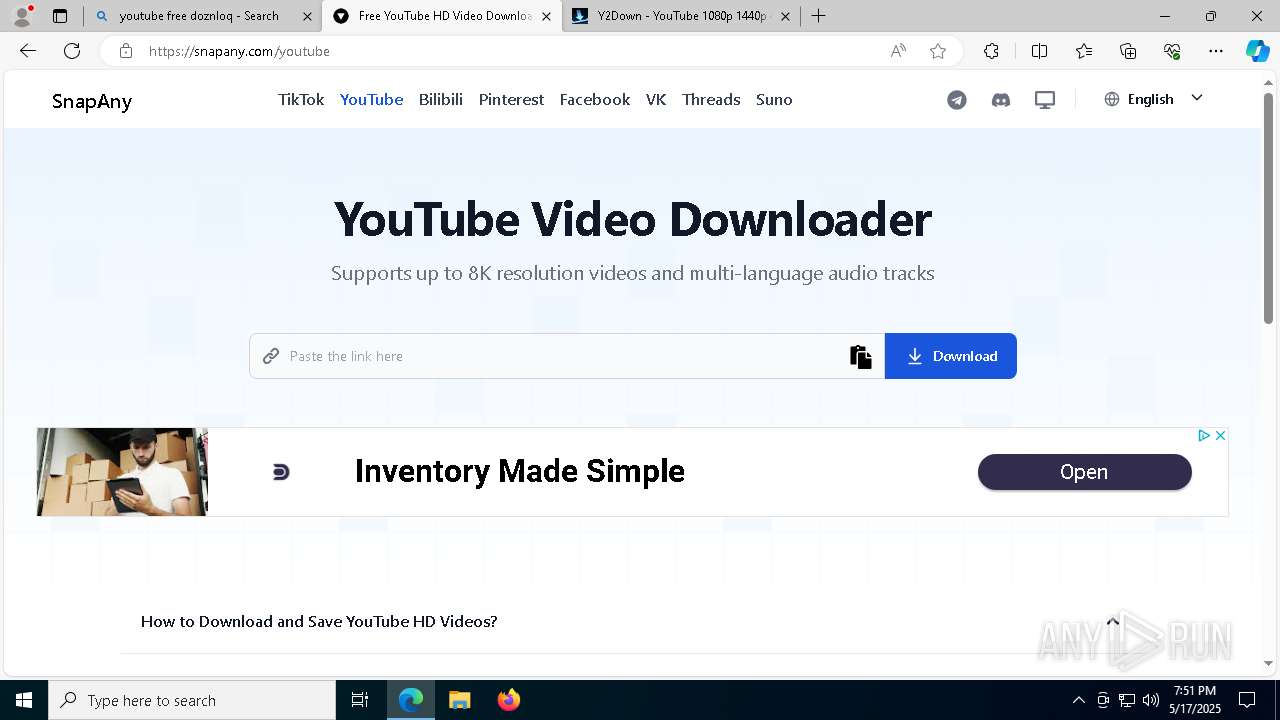The width and height of the screenshot is (1280, 720).
Task: Open the Telegram icon link
Action: point(957,100)
